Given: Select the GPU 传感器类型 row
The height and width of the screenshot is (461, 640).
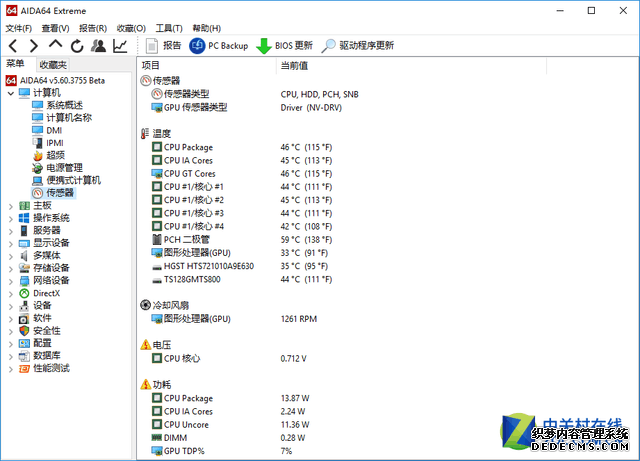Looking at the screenshot, I should click(247, 108).
